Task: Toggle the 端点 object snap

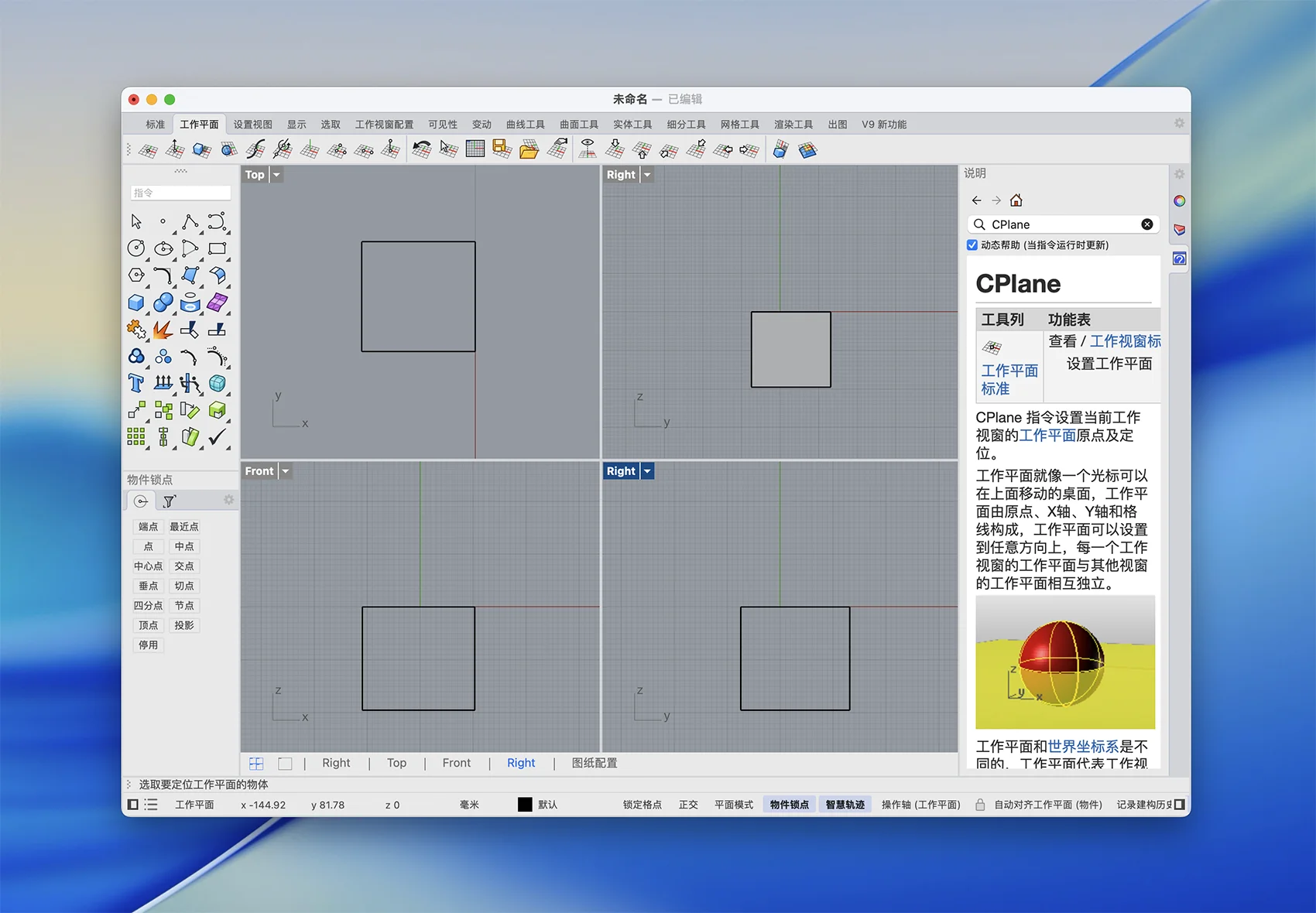Action: coord(148,527)
